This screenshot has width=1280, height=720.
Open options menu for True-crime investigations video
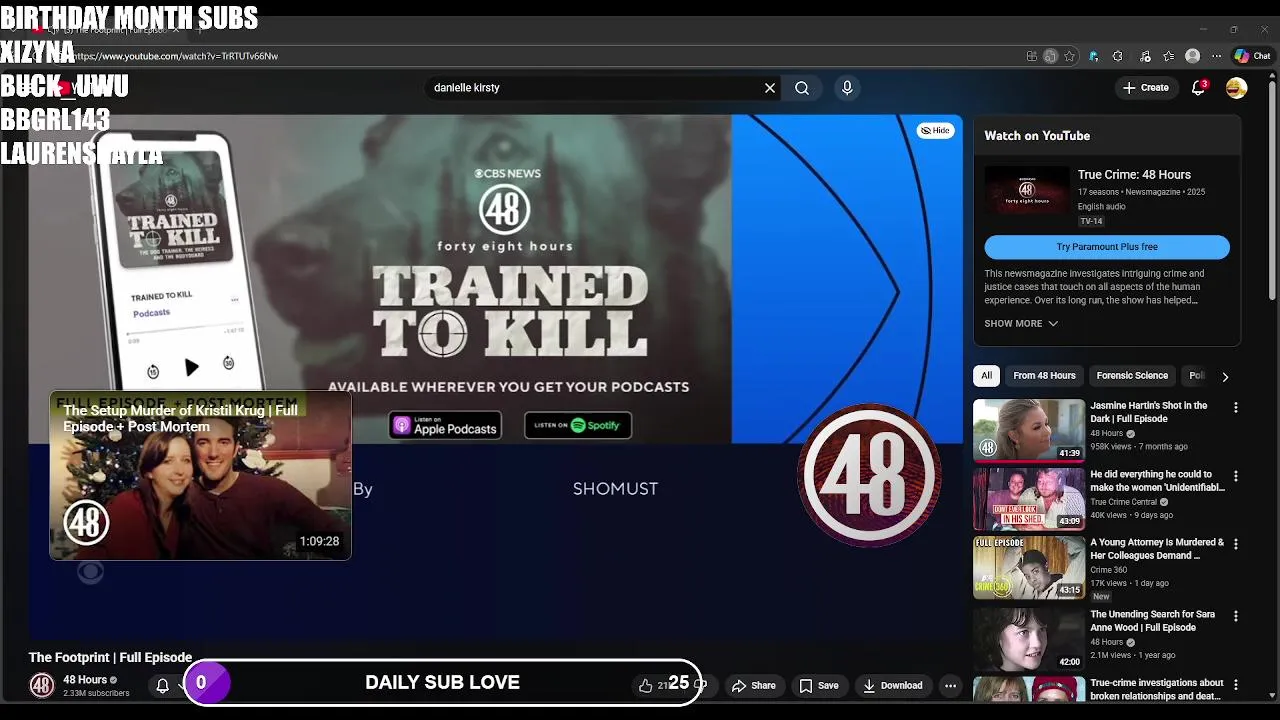click(1236, 685)
